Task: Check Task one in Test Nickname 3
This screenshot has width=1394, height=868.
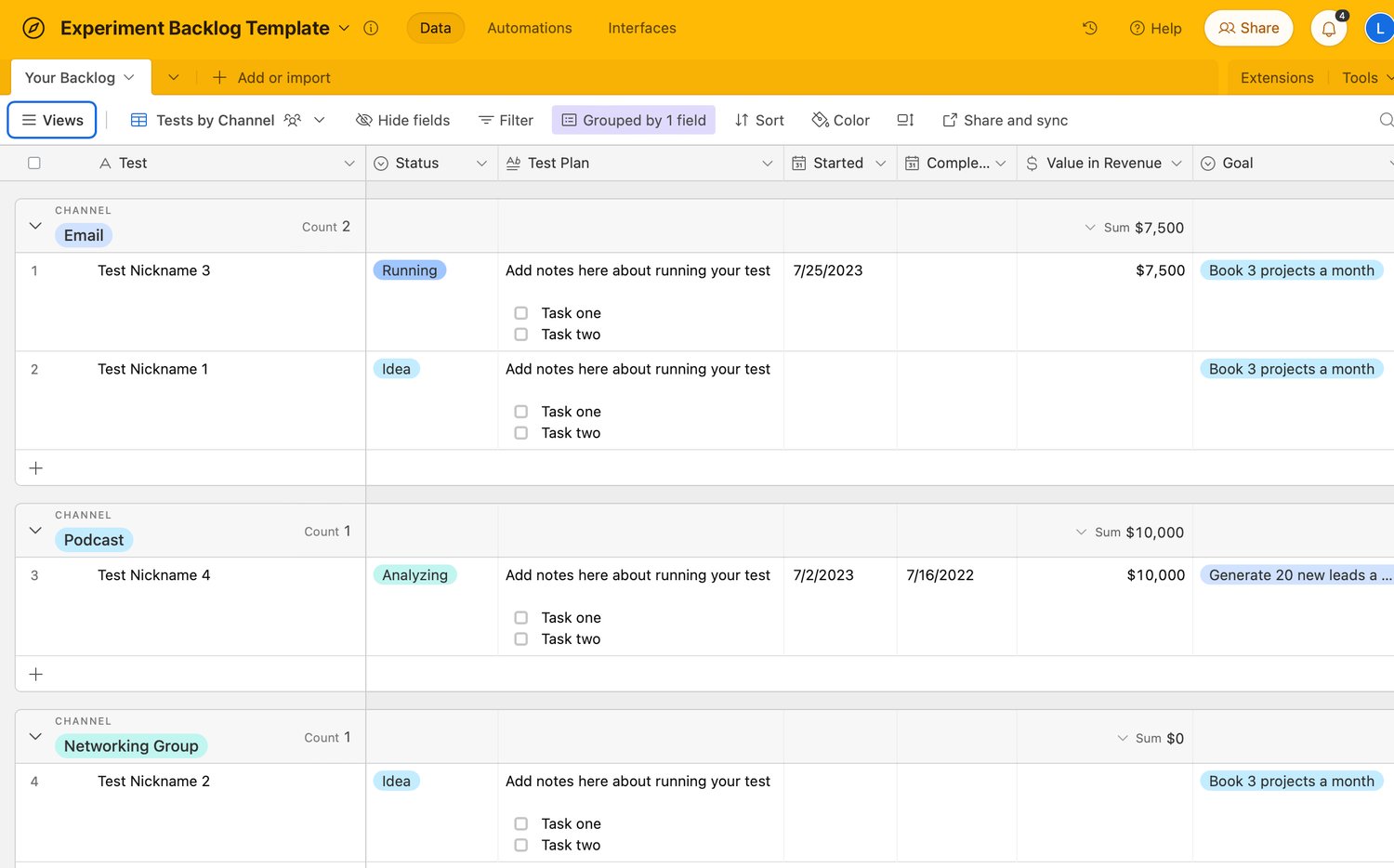Action: coord(521,313)
